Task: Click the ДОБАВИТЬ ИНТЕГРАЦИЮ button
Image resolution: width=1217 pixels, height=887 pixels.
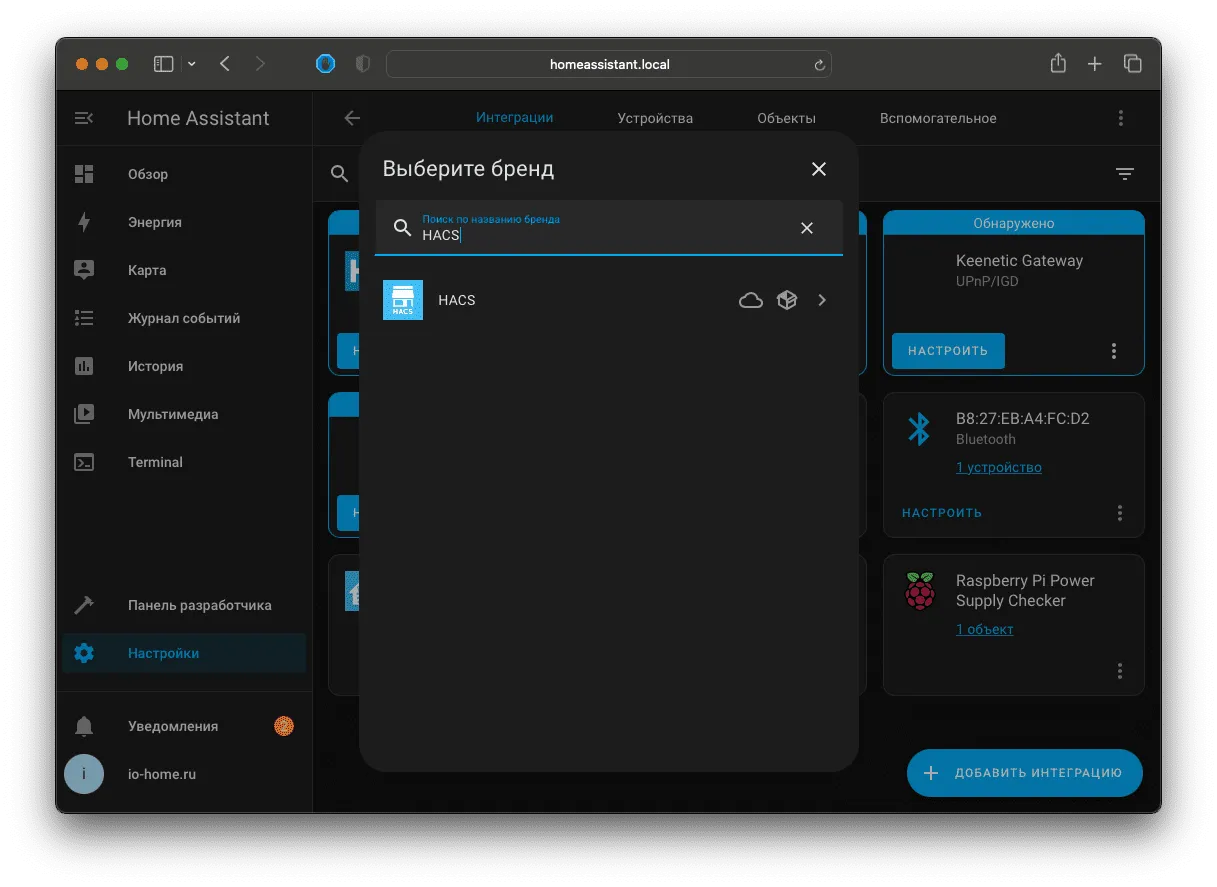Action: tap(1025, 773)
